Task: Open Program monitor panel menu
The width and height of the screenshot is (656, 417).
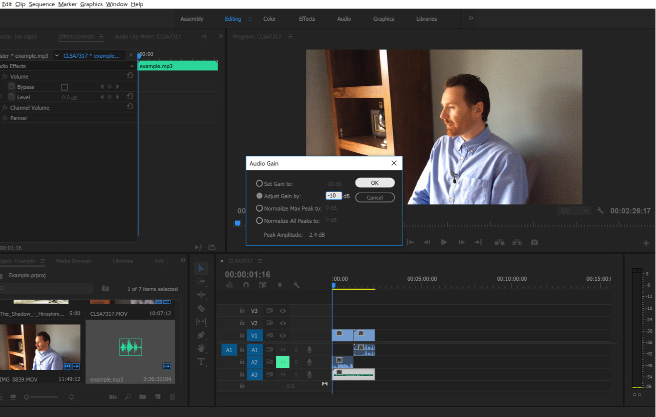Action: (x=290, y=36)
